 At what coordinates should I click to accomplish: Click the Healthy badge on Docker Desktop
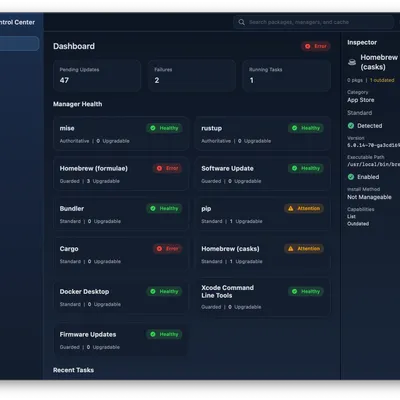click(x=164, y=291)
